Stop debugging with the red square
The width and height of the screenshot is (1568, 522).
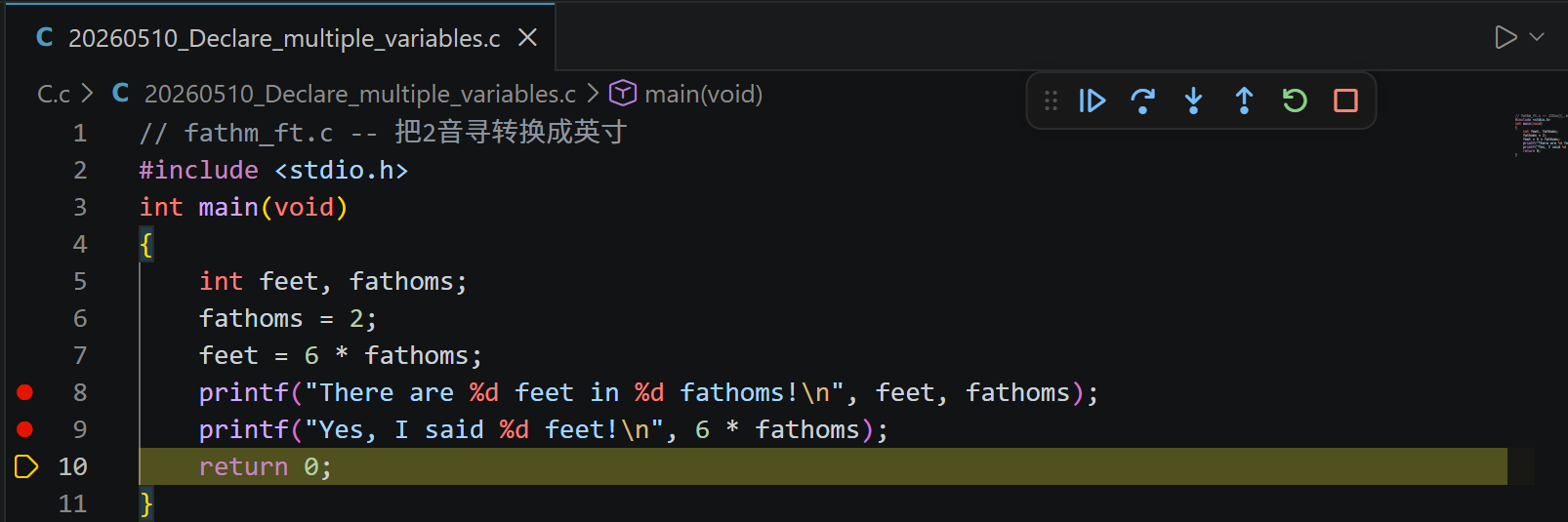point(1345,100)
